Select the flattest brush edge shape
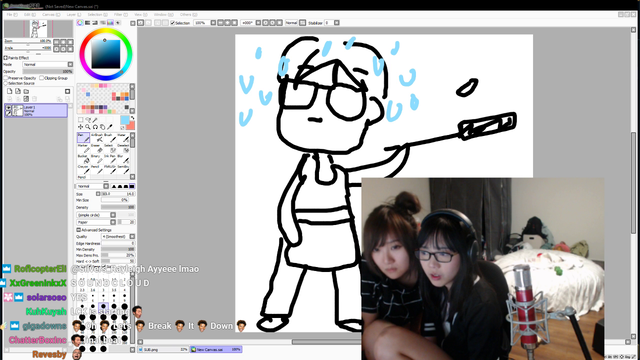The image size is (640, 360). [x=132, y=187]
